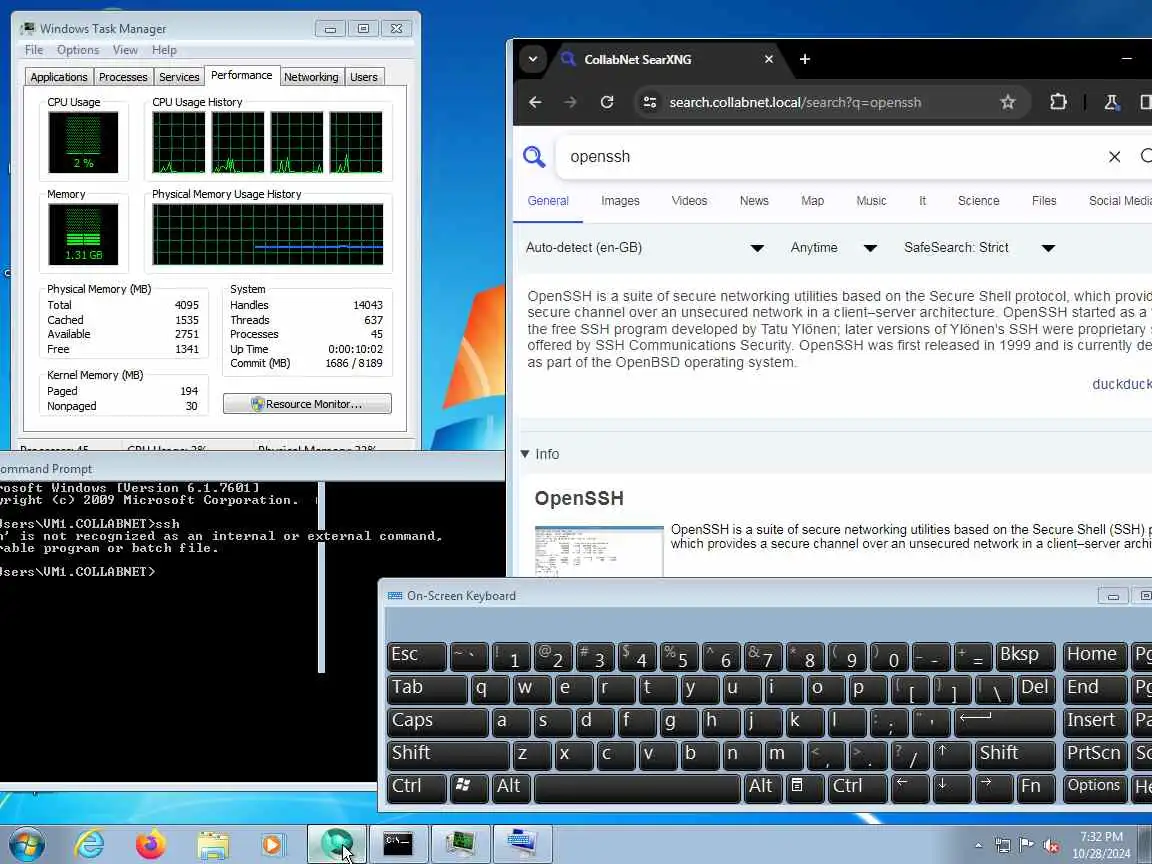Open Windows Media Player from taskbar
The image size is (1152, 864).
pos(273,844)
